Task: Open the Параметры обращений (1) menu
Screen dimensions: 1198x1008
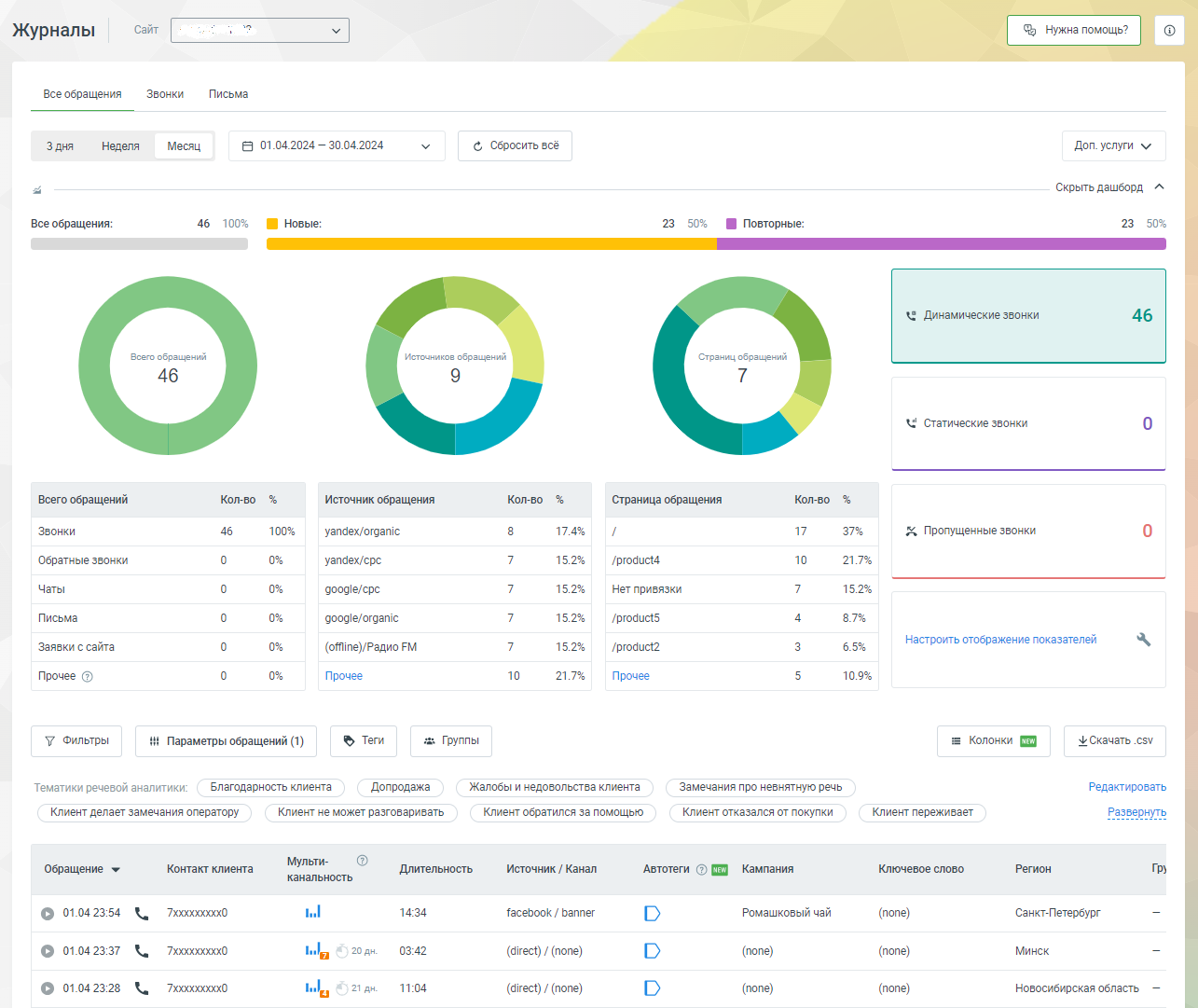Action: click(x=226, y=741)
